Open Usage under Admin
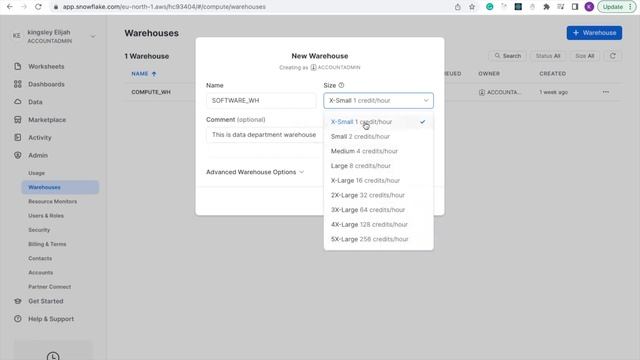The height and width of the screenshot is (360, 640). pos(36,173)
